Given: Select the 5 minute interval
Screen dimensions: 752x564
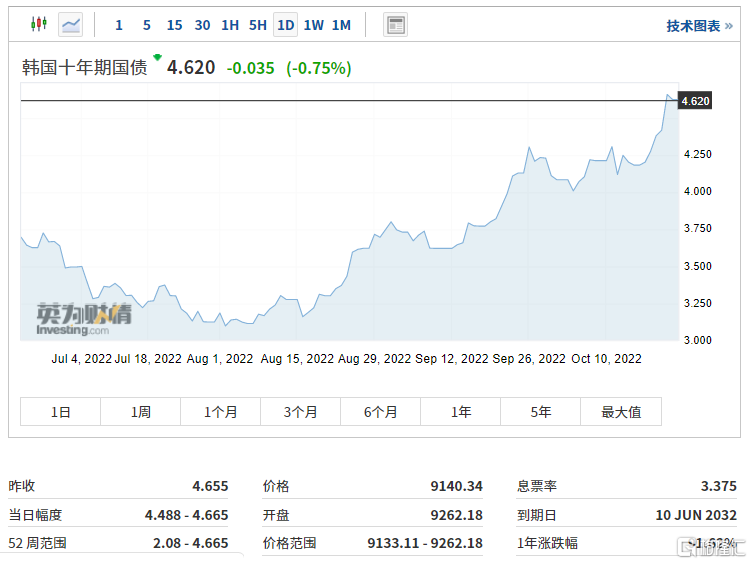Looking at the screenshot, I should (x=147, y=25).
